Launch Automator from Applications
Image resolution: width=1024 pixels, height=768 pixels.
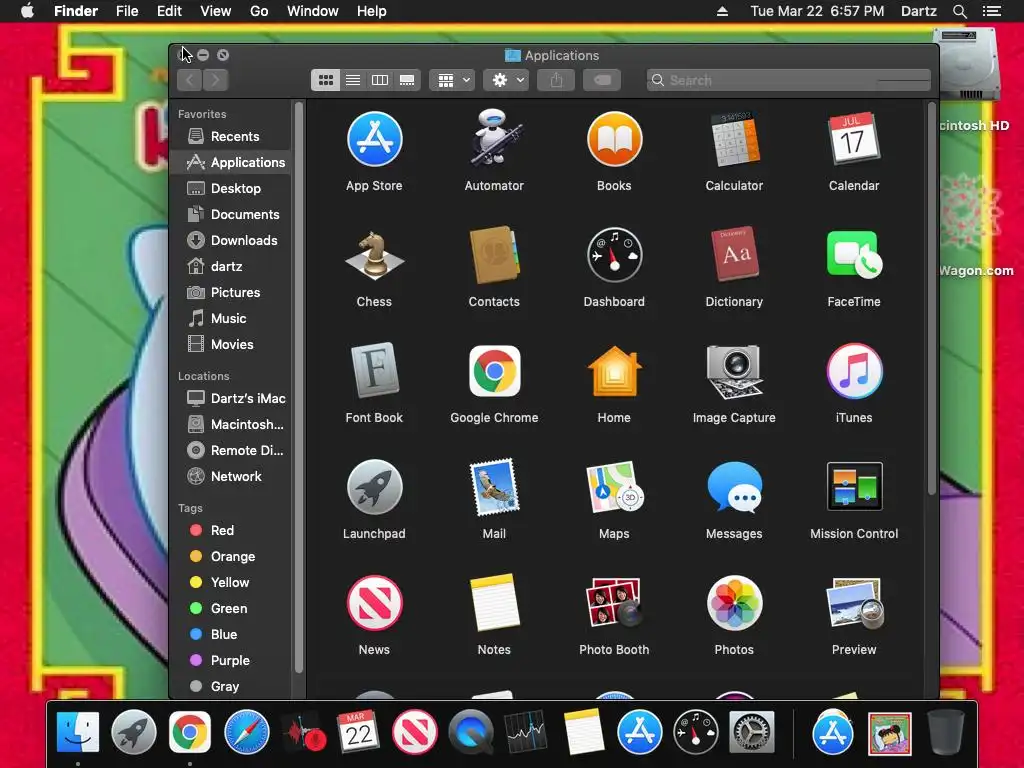[x=494, y=138]
